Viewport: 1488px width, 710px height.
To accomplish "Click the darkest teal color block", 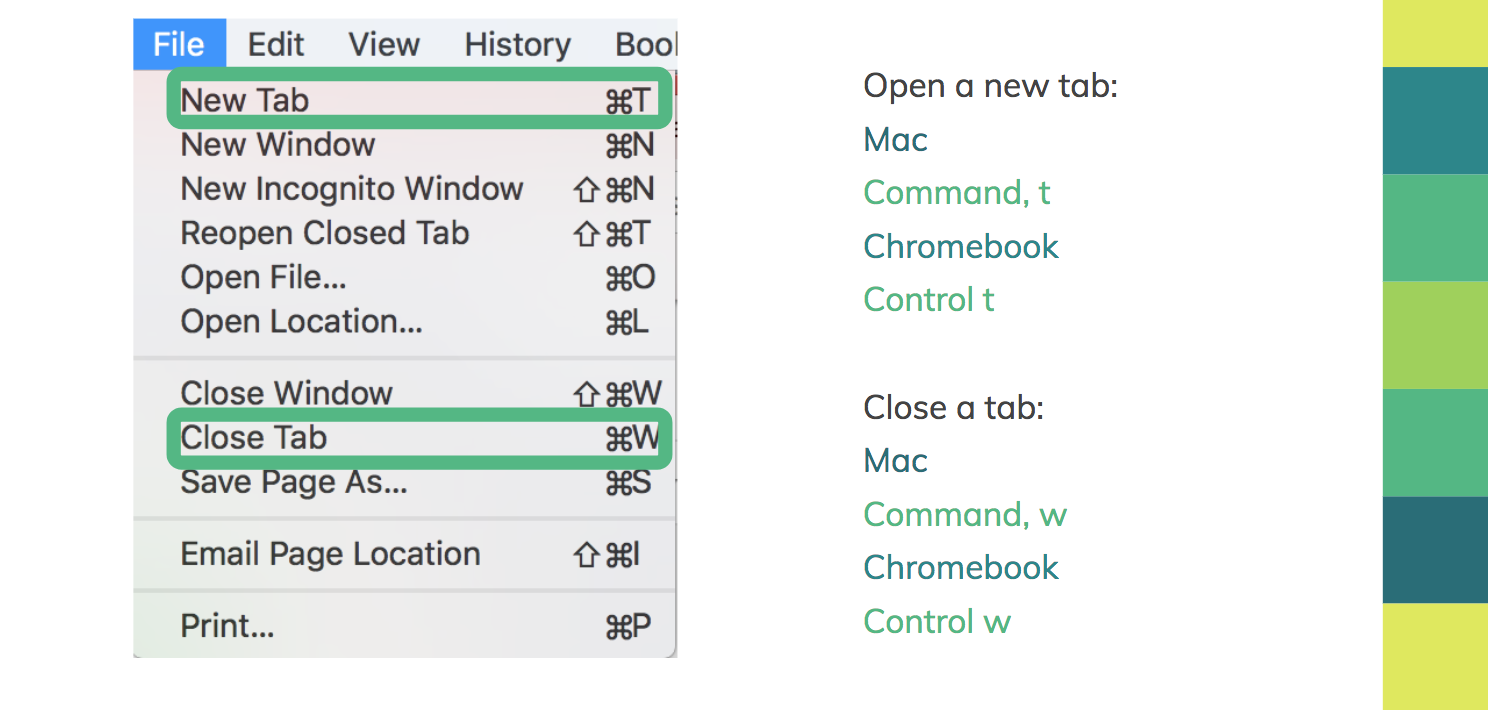I will click(1435, 549).
